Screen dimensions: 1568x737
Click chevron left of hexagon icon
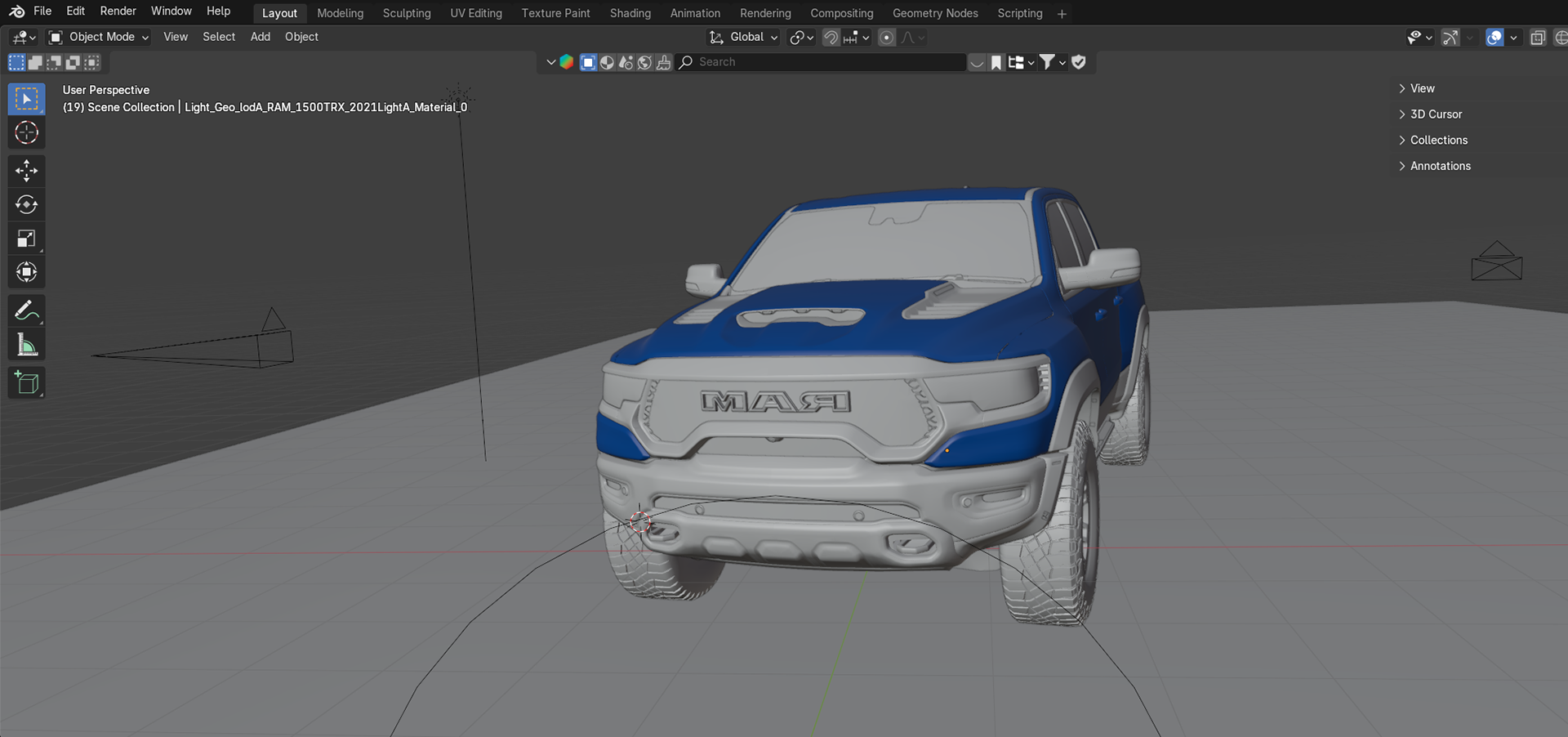[550, 62]
